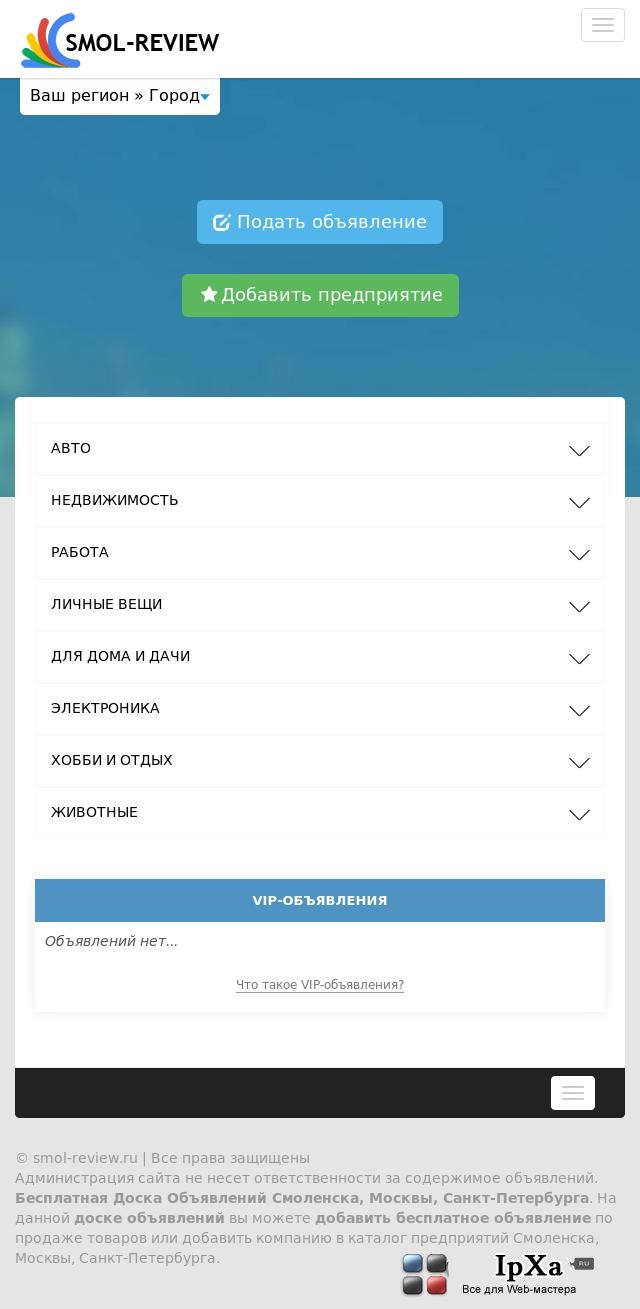Click the Добавить предприятие button
The width and height of the screenshot is (640, 1309).
(x=320, y=295)
